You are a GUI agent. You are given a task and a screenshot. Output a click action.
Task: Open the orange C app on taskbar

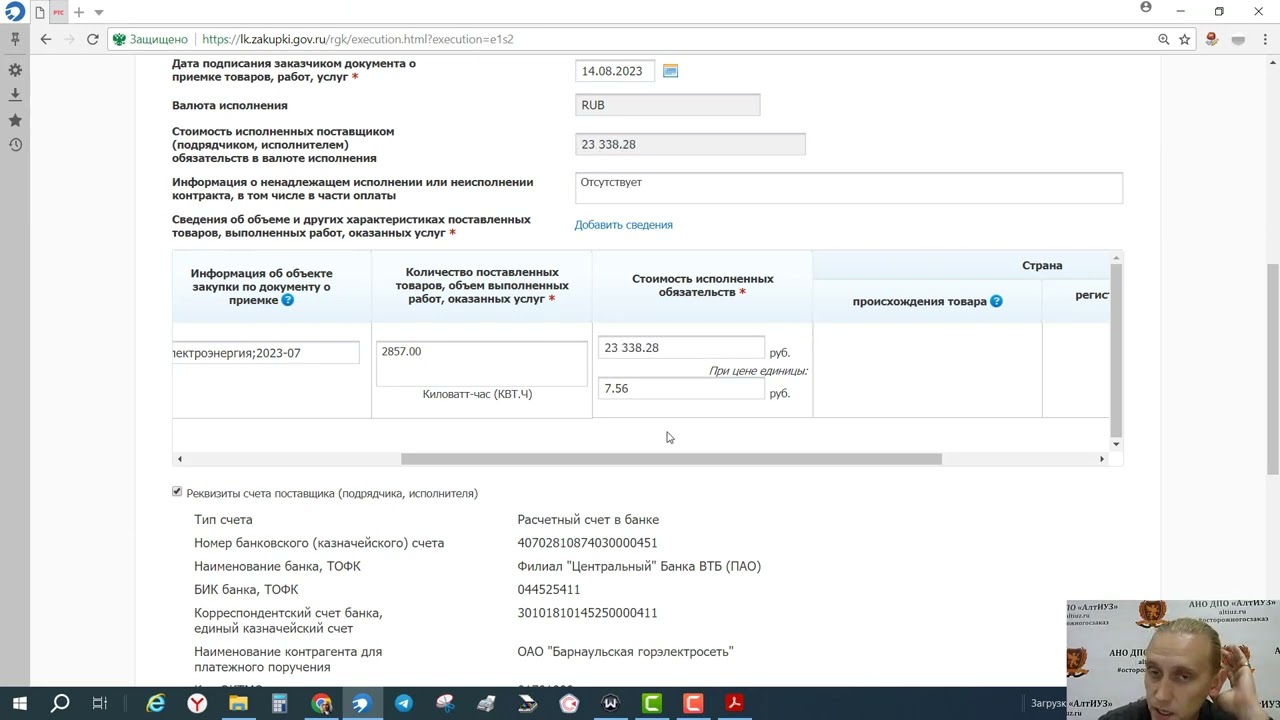coord(693,703)
